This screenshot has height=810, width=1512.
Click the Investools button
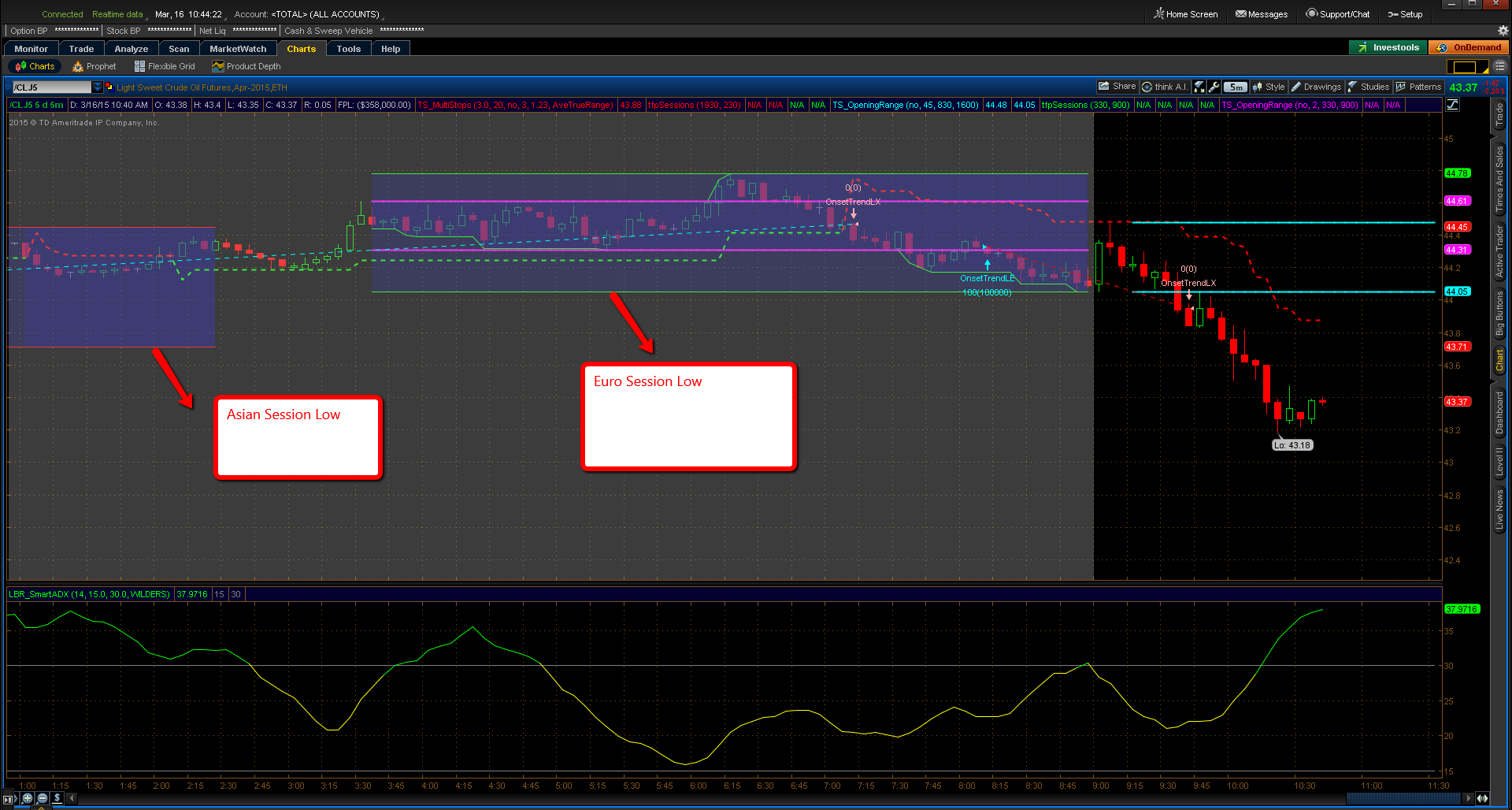click(x=1388, y=47)
